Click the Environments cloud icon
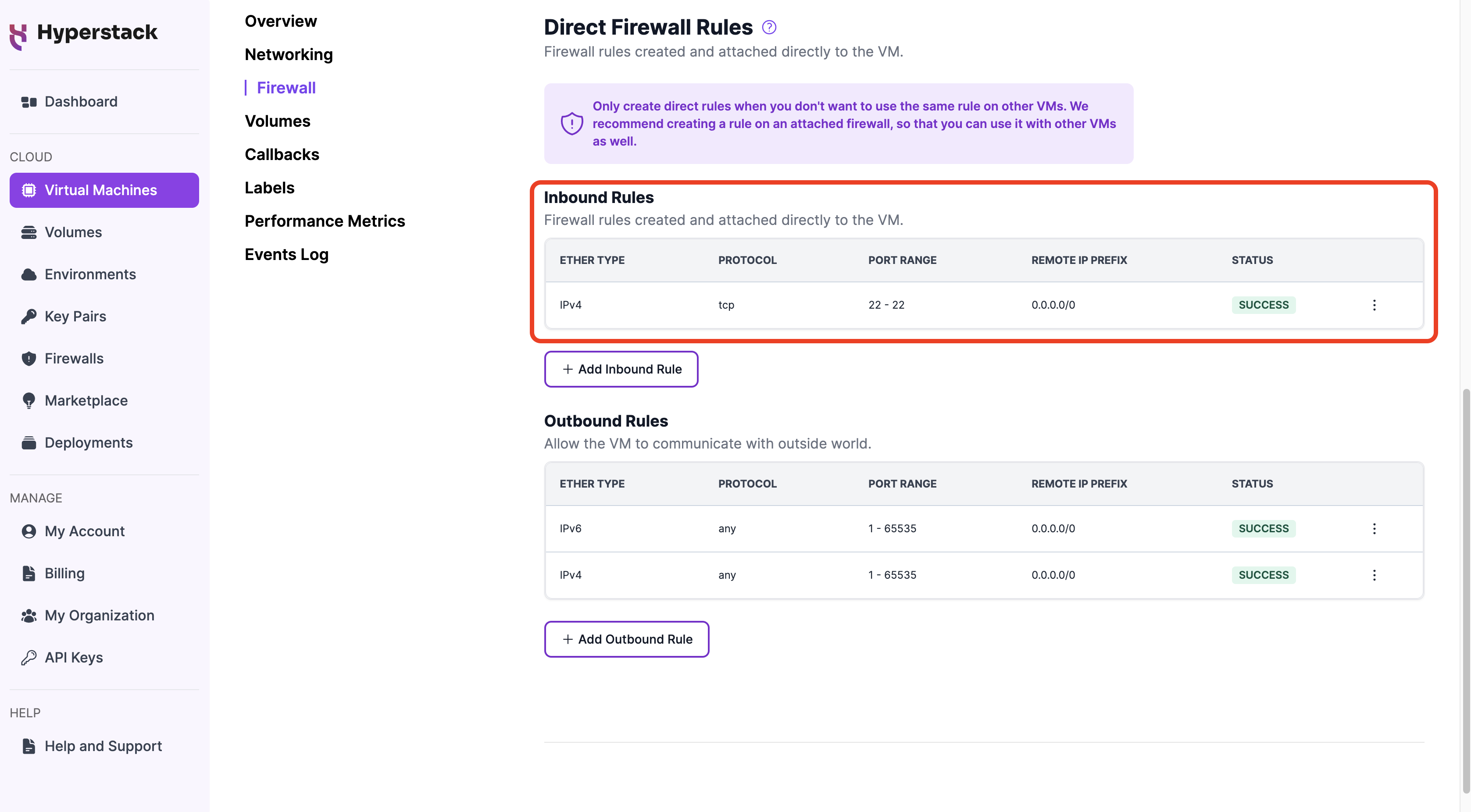Screen dimensions: 1471x812 (x=29, y=274)
